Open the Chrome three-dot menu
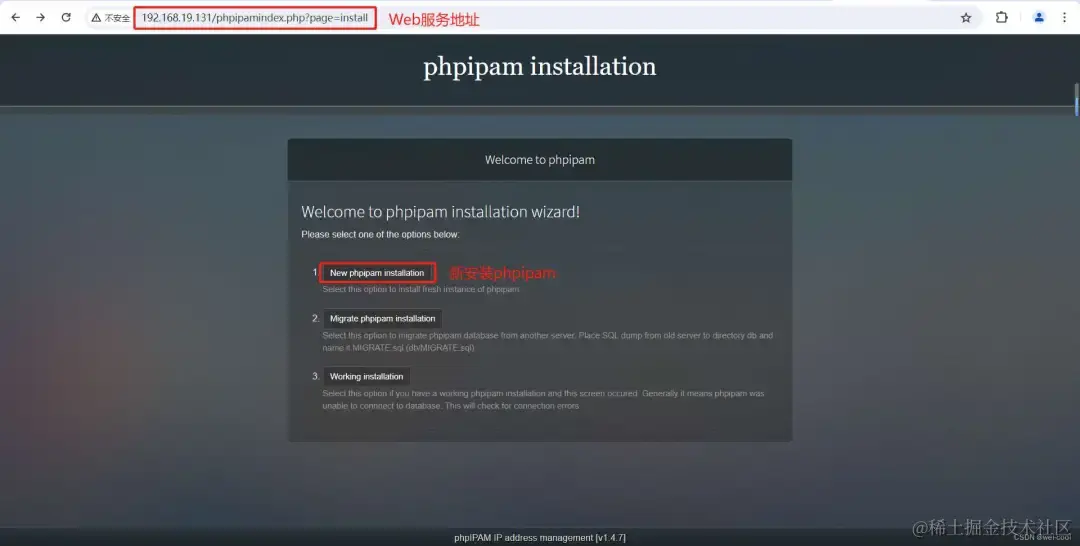Screen dimensions: 1080x546 1064,17
